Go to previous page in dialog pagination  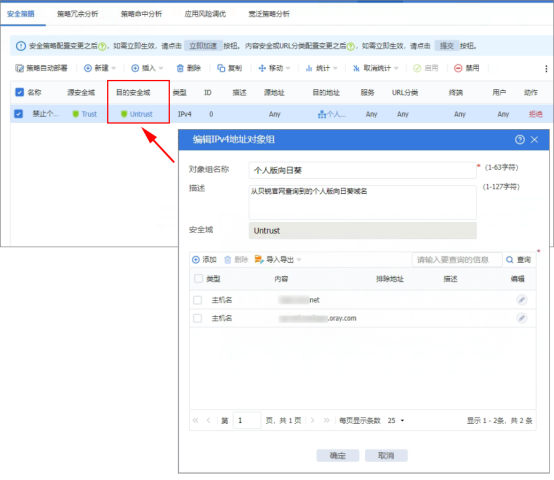[x=208, y=420]
